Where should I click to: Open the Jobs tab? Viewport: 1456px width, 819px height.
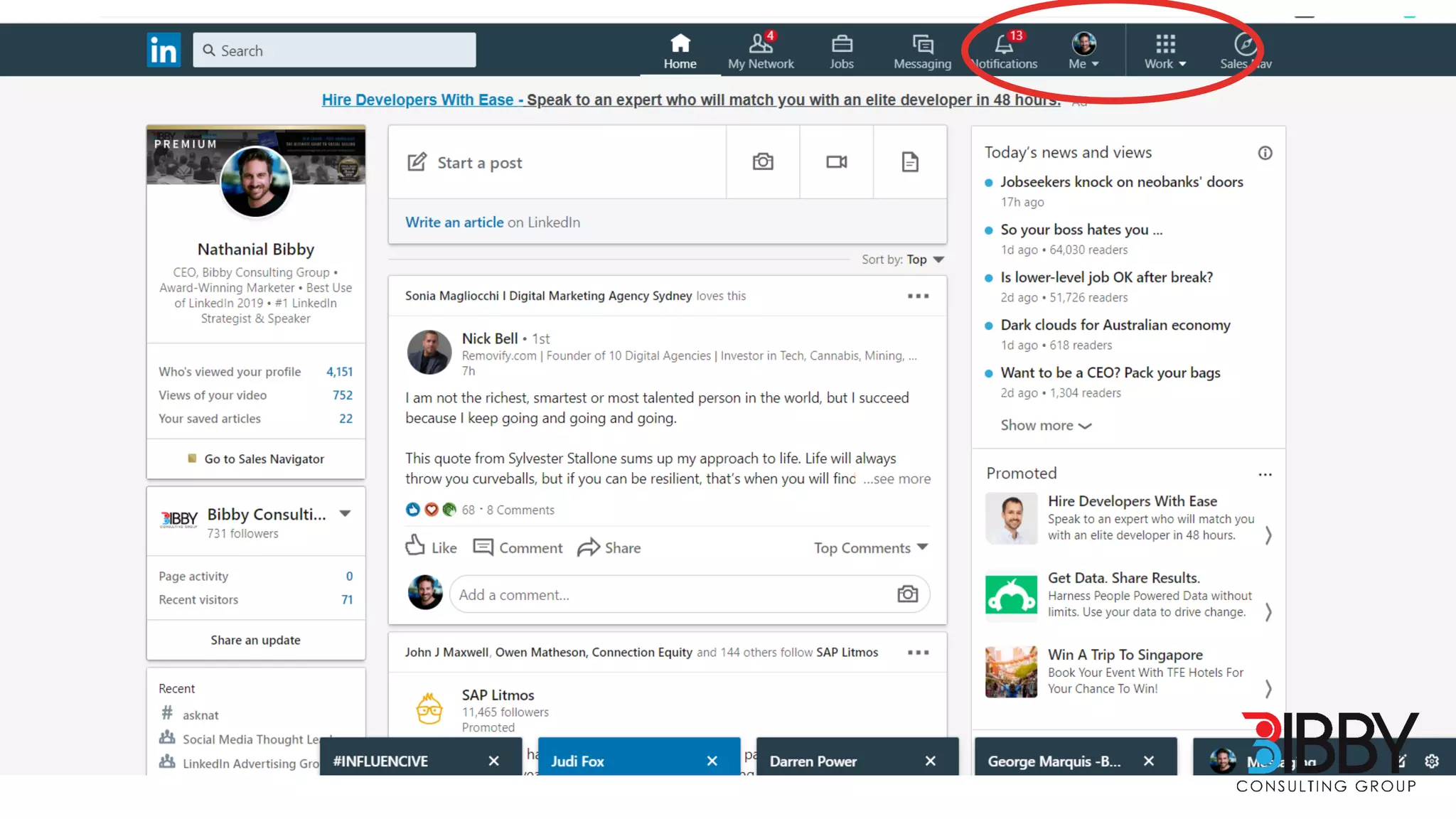click(x=842, y=50)
